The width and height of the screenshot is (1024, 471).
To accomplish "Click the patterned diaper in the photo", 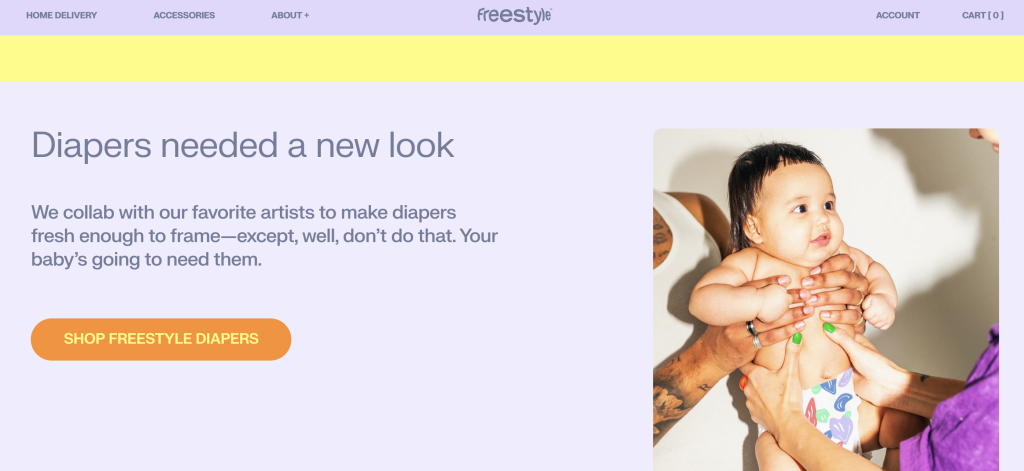I will 830,410.
